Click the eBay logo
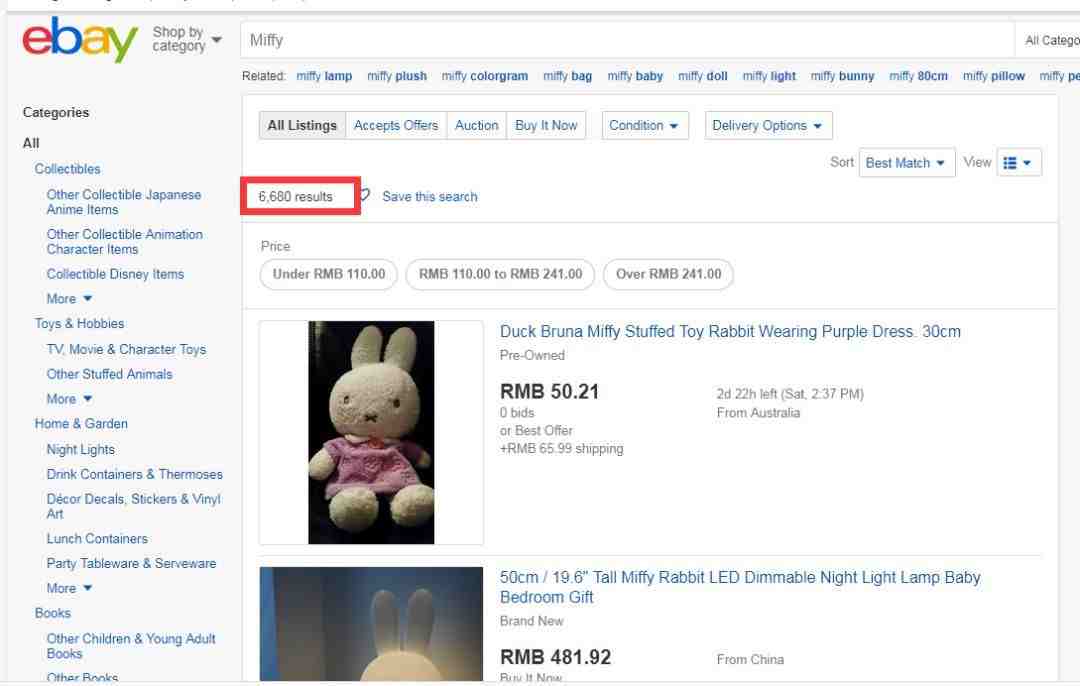This screenshot has width=1080, height=686. click(80, 40)
